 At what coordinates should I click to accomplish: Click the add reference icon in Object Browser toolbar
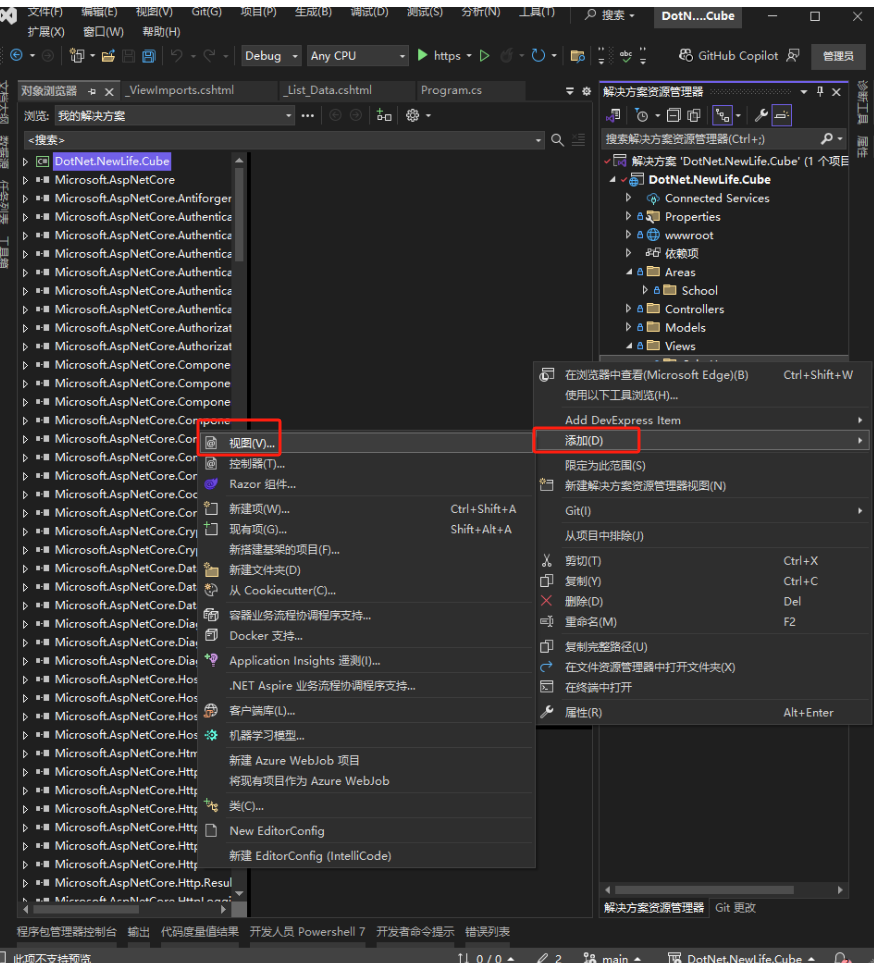[384, 115]
